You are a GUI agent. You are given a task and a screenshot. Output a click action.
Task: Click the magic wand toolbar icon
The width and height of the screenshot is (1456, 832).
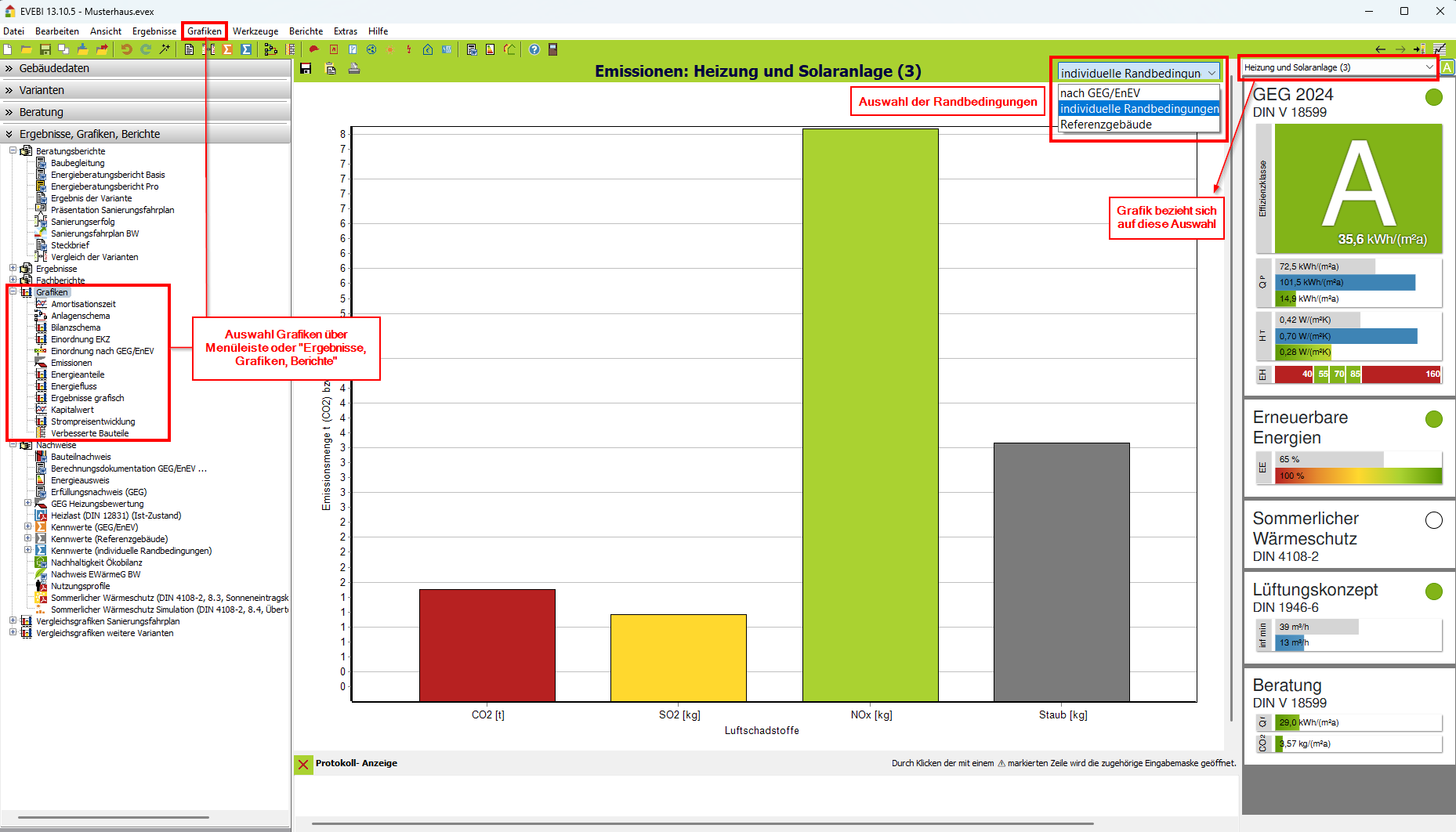[165, 49]
